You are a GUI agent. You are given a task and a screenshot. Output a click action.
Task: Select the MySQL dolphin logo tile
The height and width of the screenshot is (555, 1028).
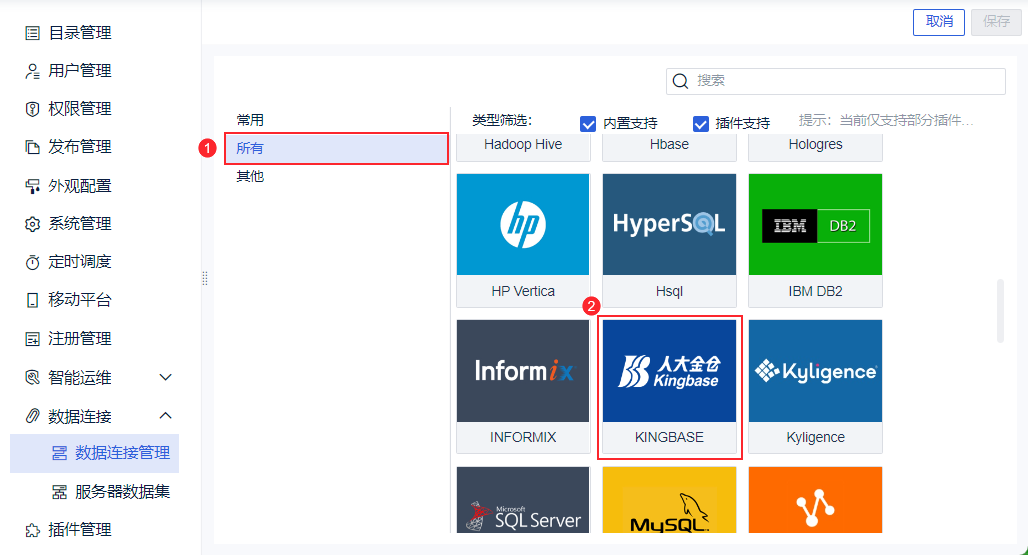(x=669, y=500)
